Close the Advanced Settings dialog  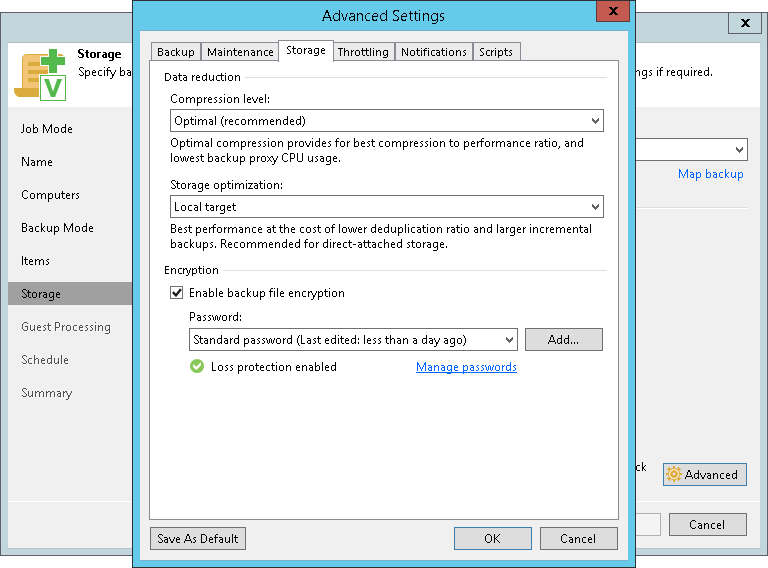pos(612,13)
